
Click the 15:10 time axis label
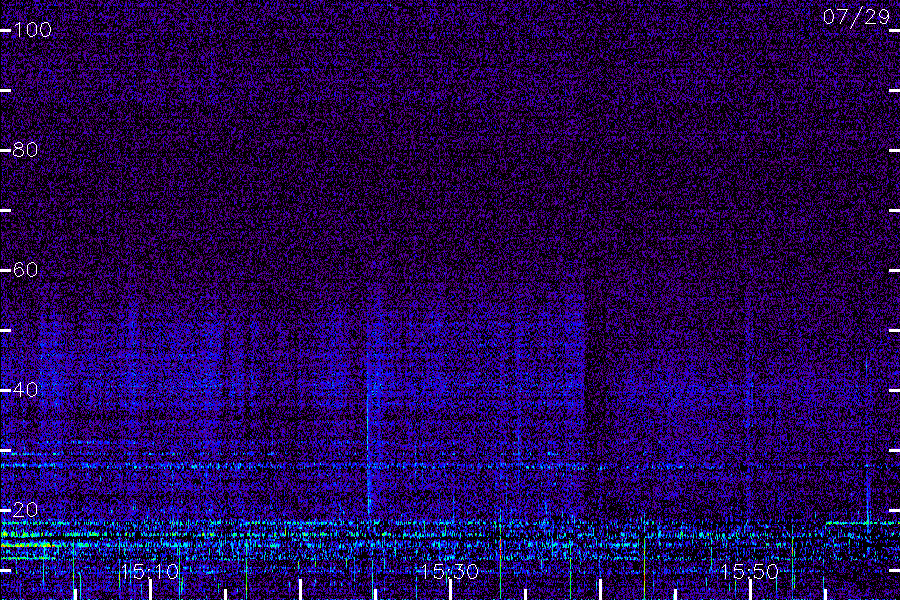click(x=150, y=571)
